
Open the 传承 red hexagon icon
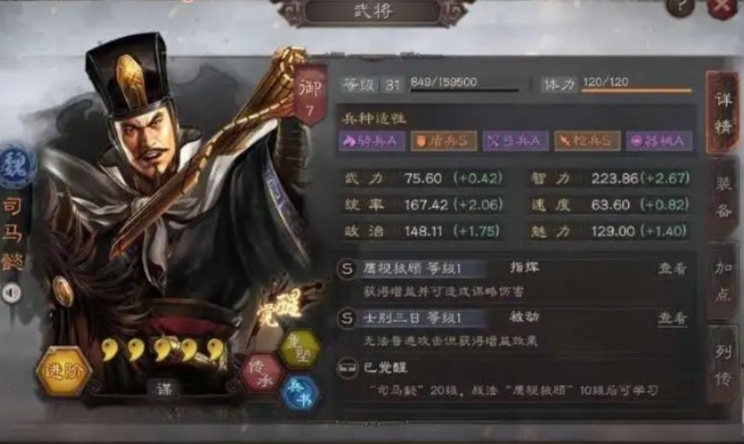pyautogui.click(x=260, y=373)
